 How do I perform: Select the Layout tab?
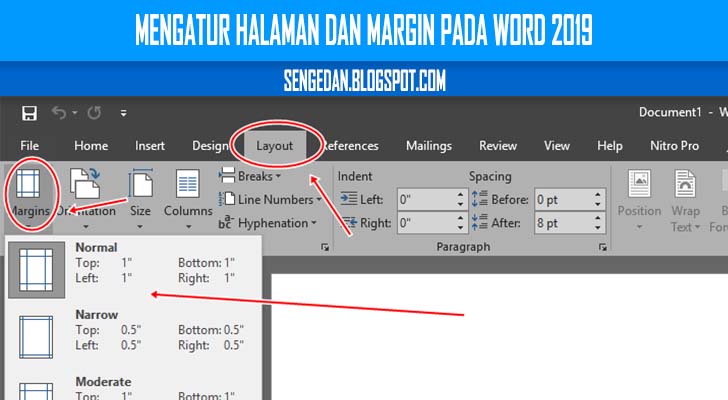274,146
